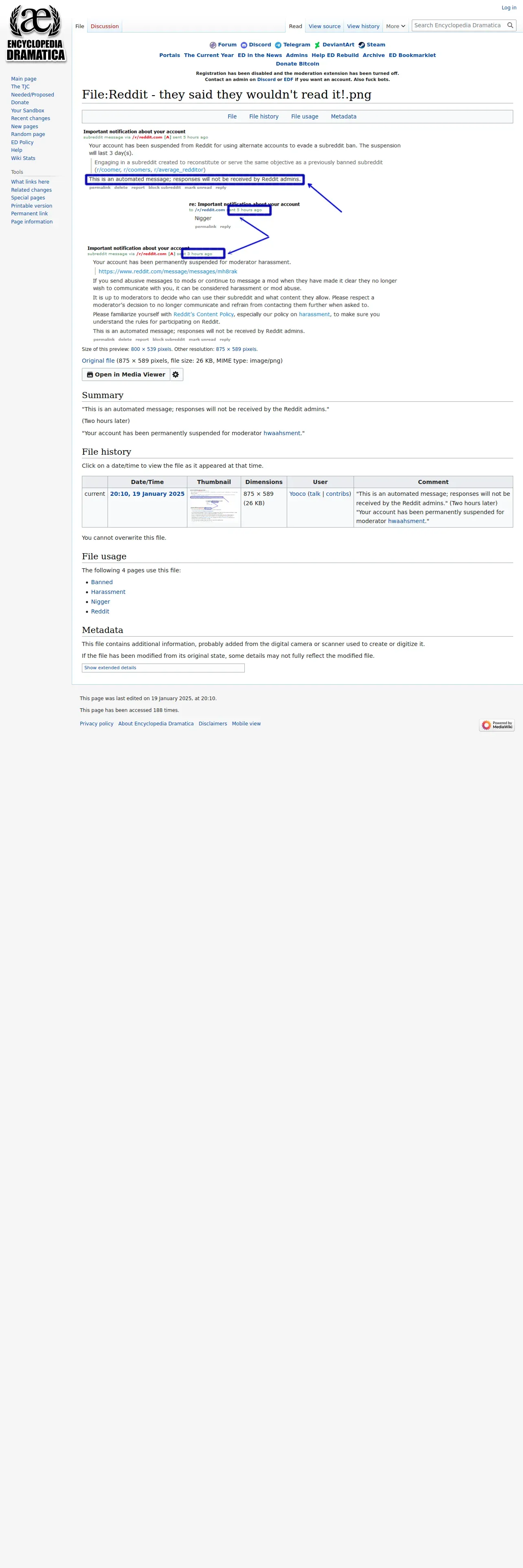Select the File namespace tab

tap(80, 26)
